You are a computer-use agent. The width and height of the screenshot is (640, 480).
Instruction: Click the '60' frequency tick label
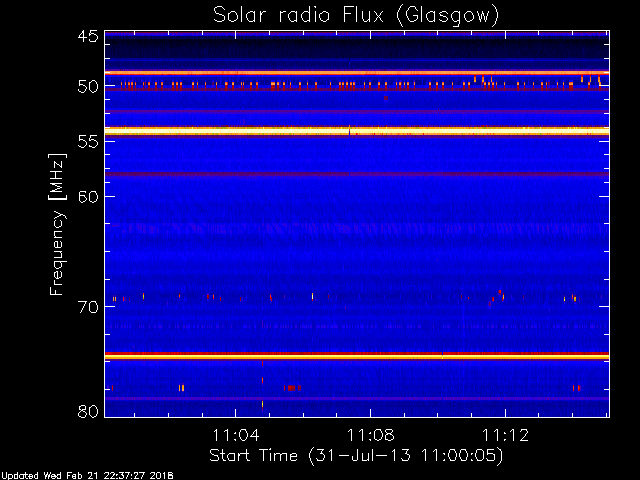click(88, 196)
